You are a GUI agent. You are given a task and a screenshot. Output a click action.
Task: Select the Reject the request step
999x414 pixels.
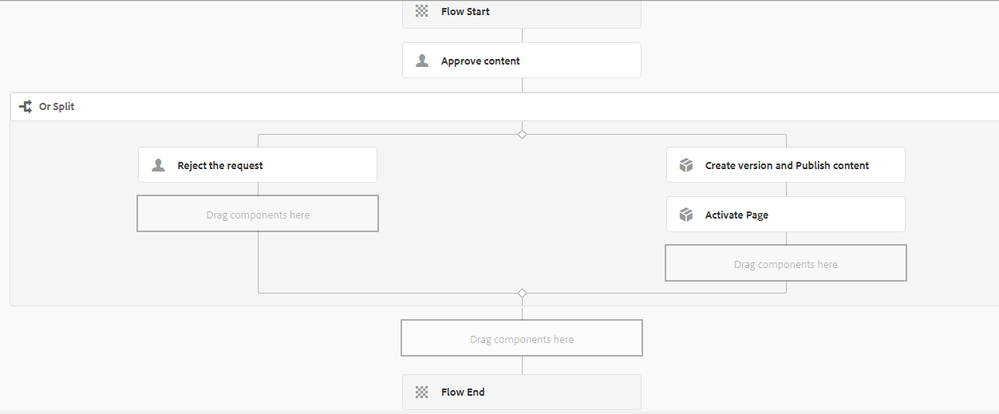click(257, 165)
